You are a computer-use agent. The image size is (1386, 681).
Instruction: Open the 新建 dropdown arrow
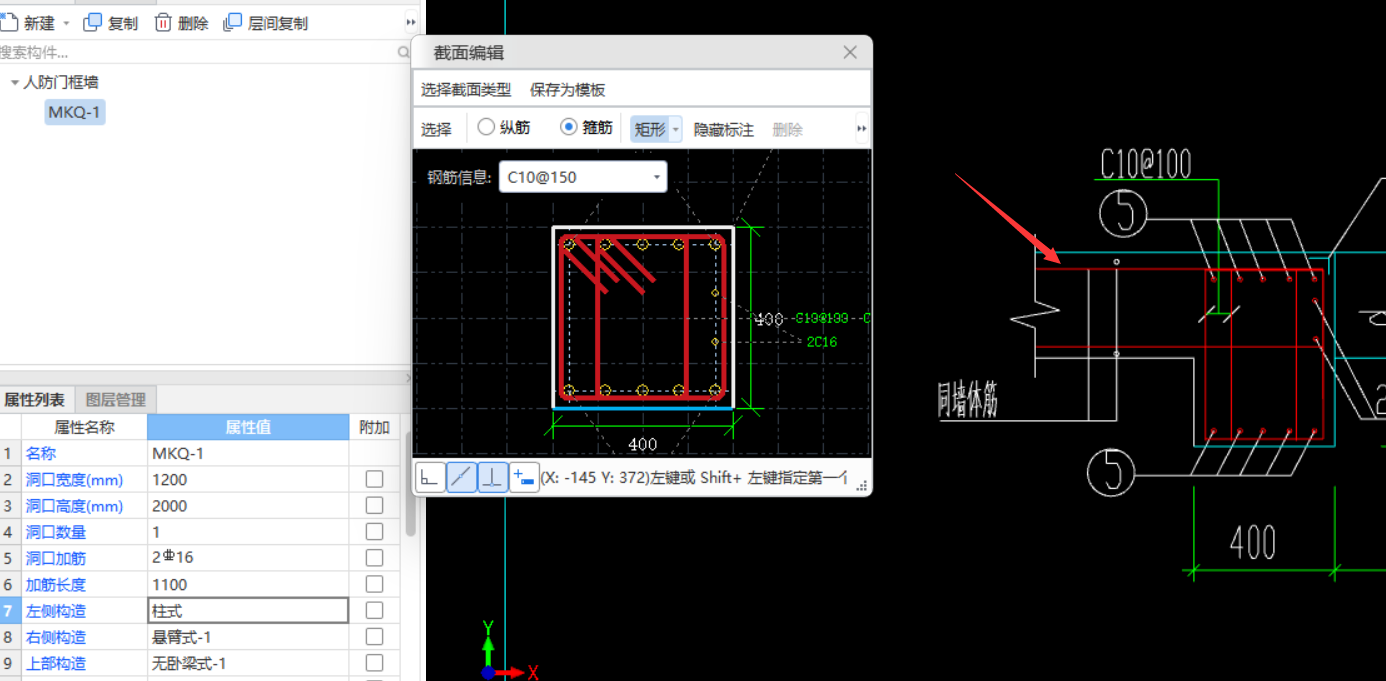click(67, 23)
